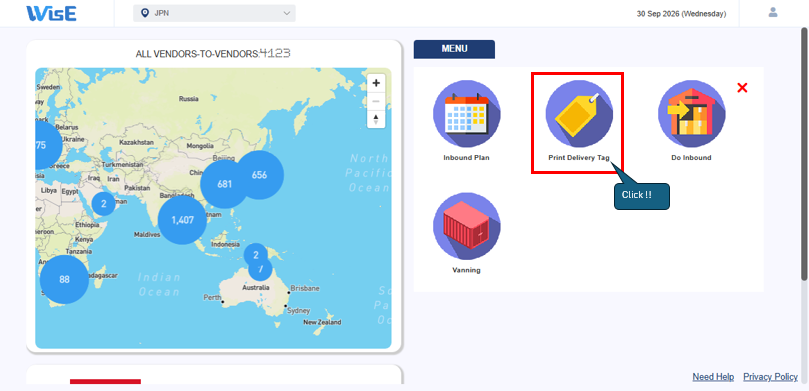Click the 88 map cluster

[64, 280]
